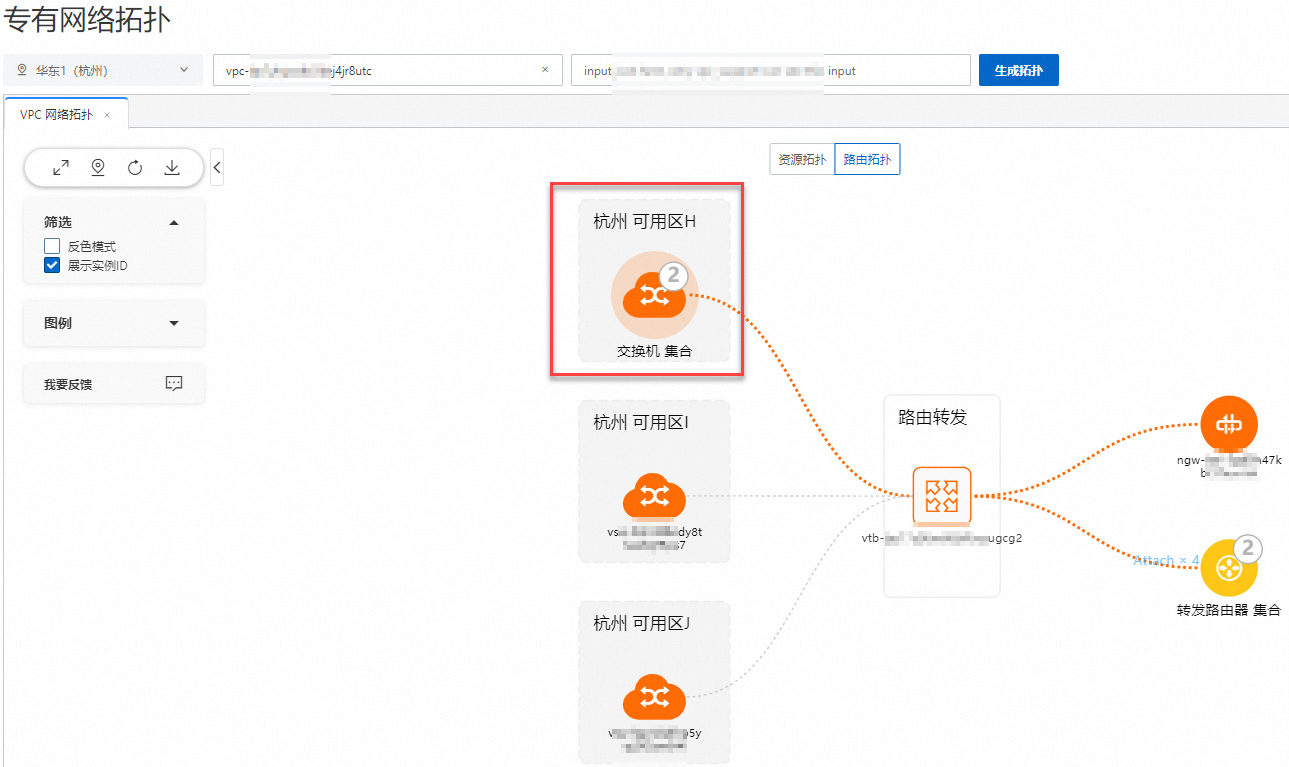Click the VPC ID input field
The image size is (1289, 767).
(x=387, y=70)
